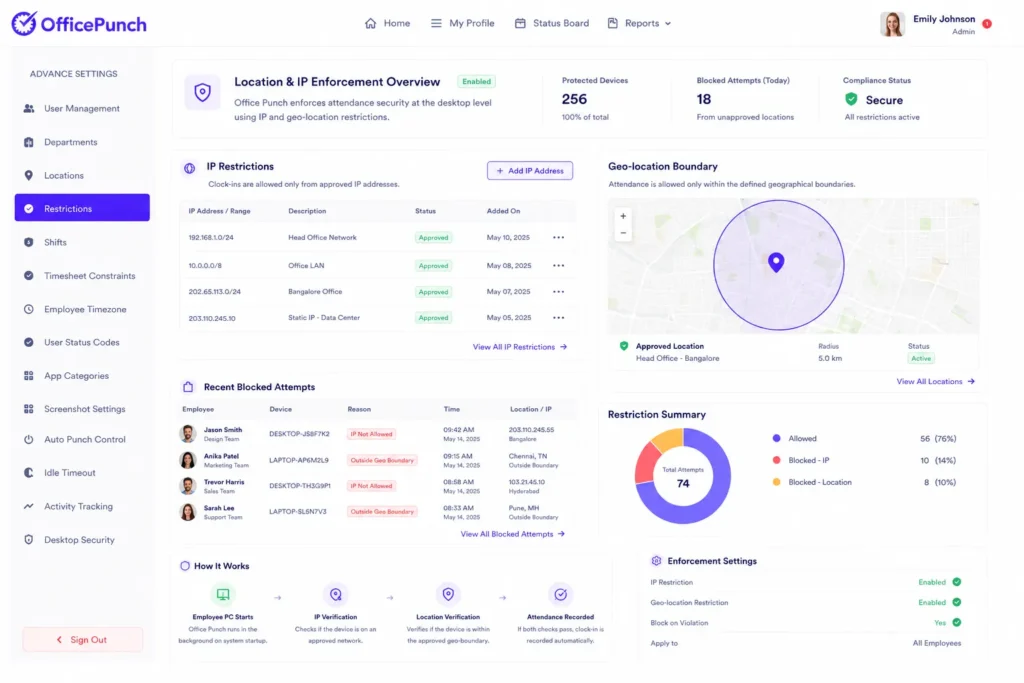Go to My Profile
The height and width of the screenshot is (683, 1024).
point(462,24)
